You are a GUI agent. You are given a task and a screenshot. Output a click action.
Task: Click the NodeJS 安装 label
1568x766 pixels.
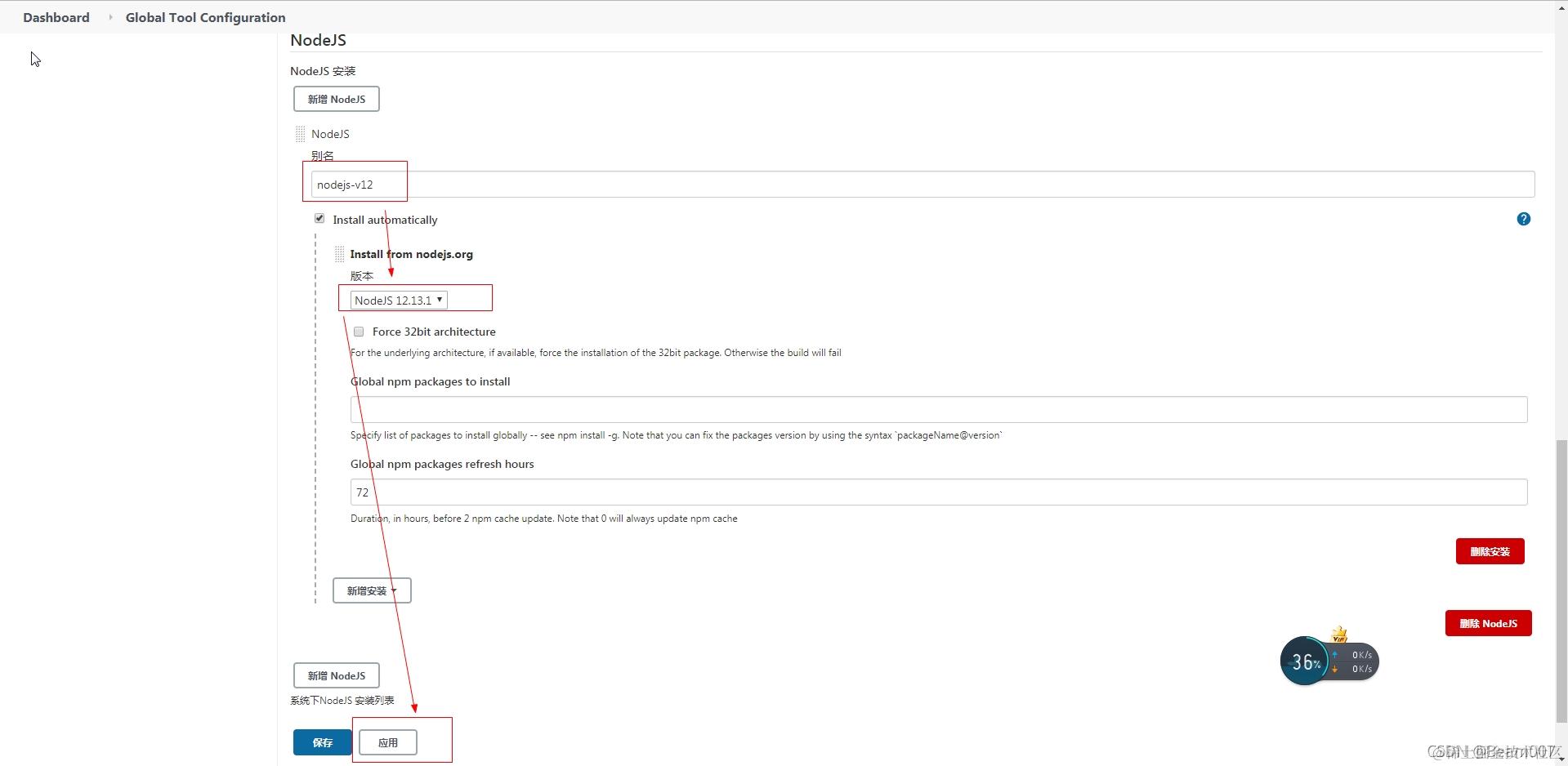323,71
